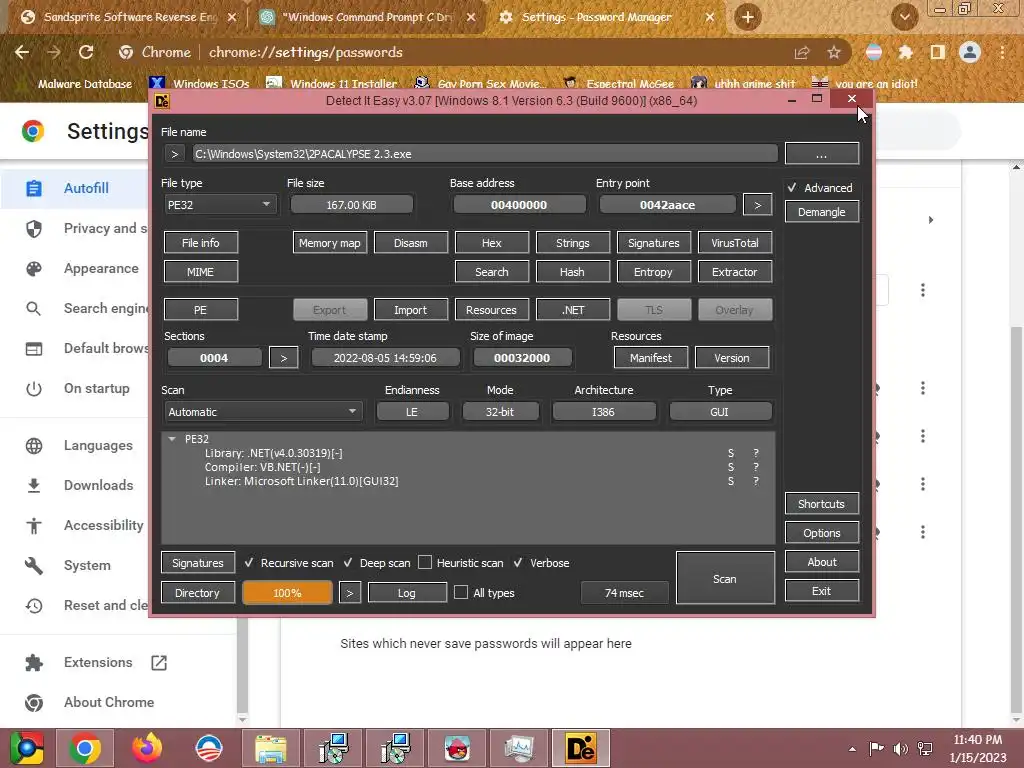Click the browse '...' file button
Screen dimensions: 1024x768
tap(822, 154)
